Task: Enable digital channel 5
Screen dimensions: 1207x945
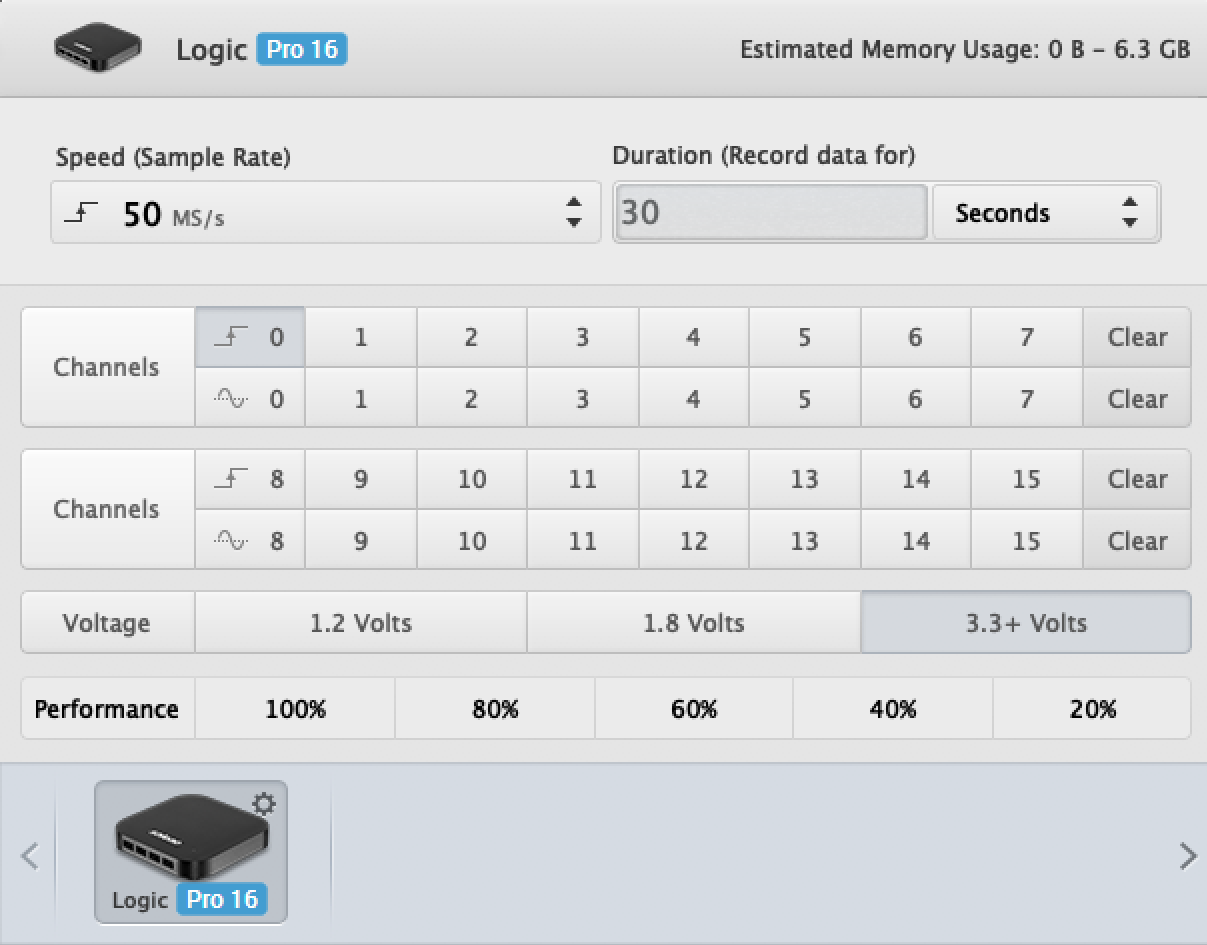Action: [804, 337]
